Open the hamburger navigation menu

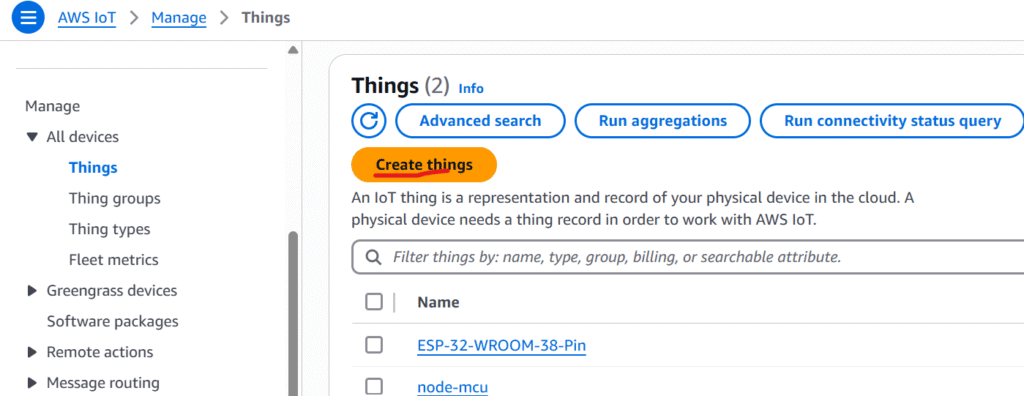click(28, 18)
